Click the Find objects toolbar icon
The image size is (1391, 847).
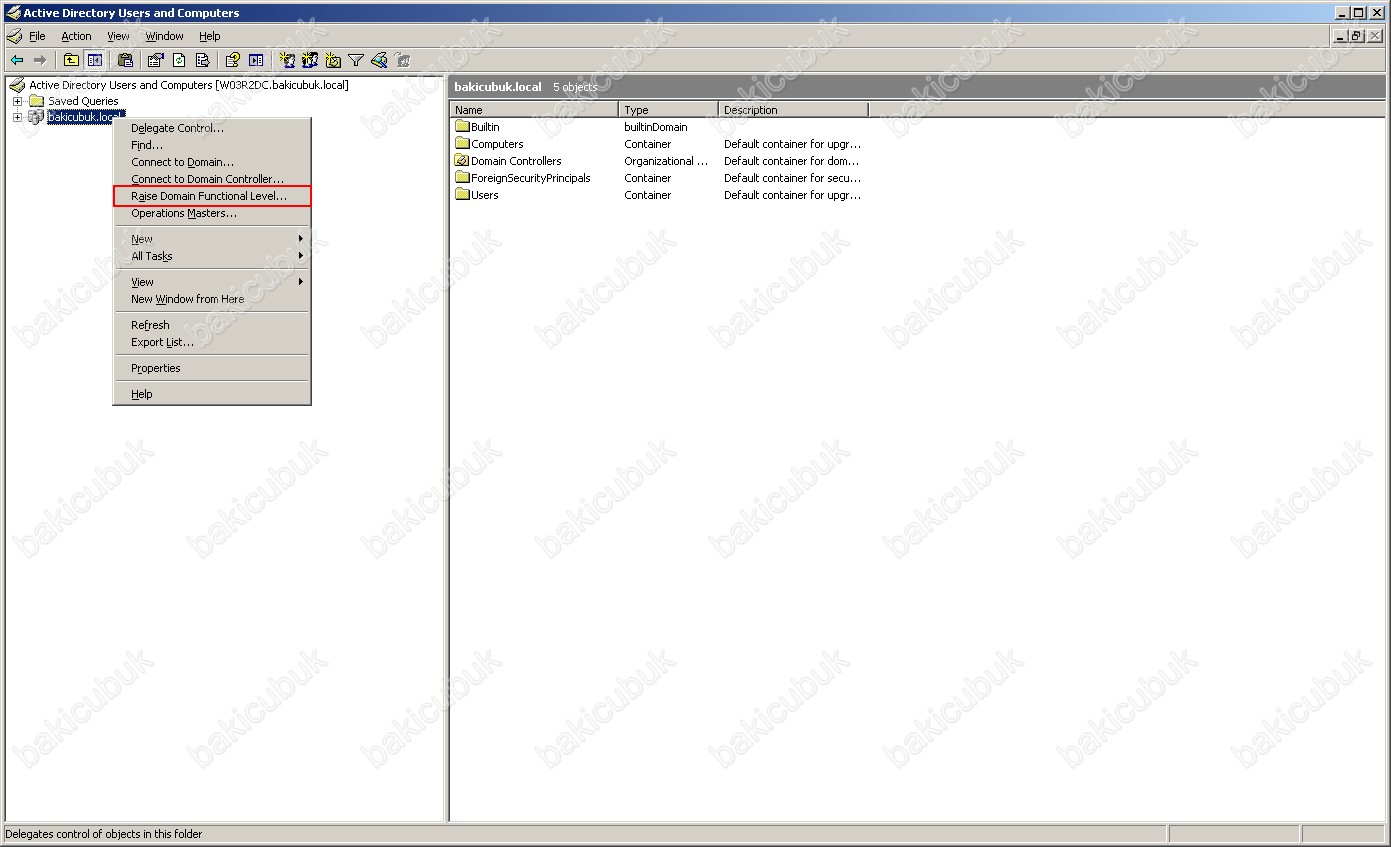click(379, 60)
